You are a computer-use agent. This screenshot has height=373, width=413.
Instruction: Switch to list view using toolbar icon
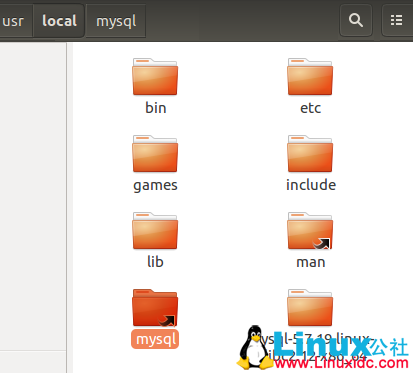tap(397, 20)
